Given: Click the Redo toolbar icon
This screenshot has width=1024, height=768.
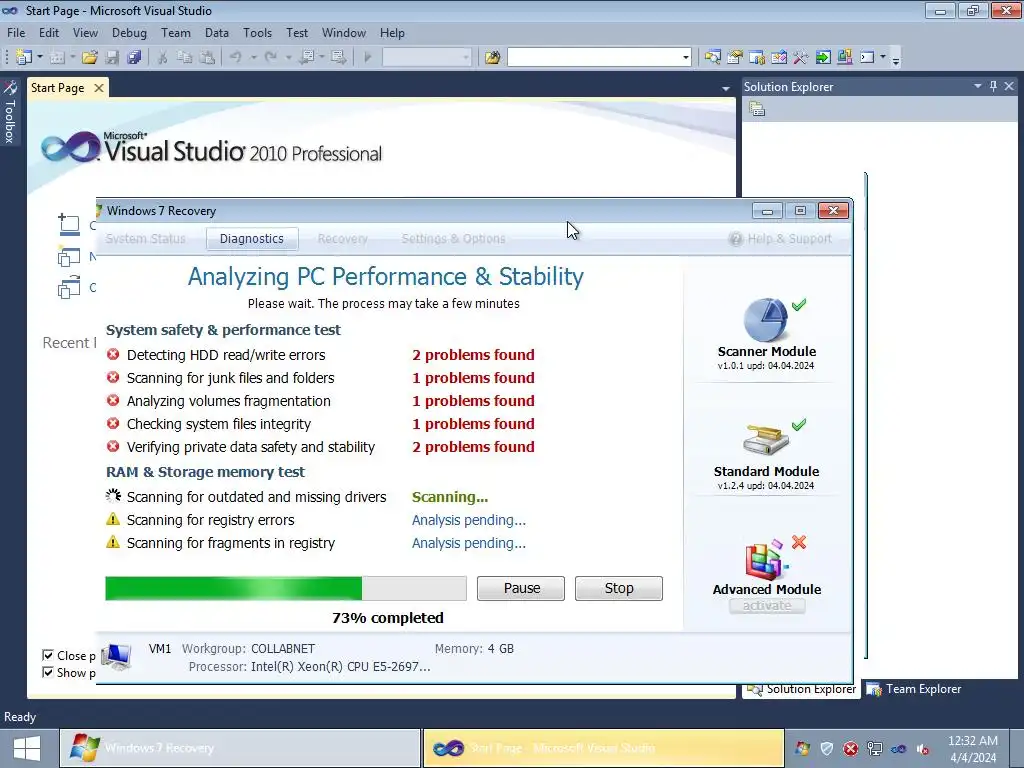Looking at the screenshot, I should tap(270, 57).
